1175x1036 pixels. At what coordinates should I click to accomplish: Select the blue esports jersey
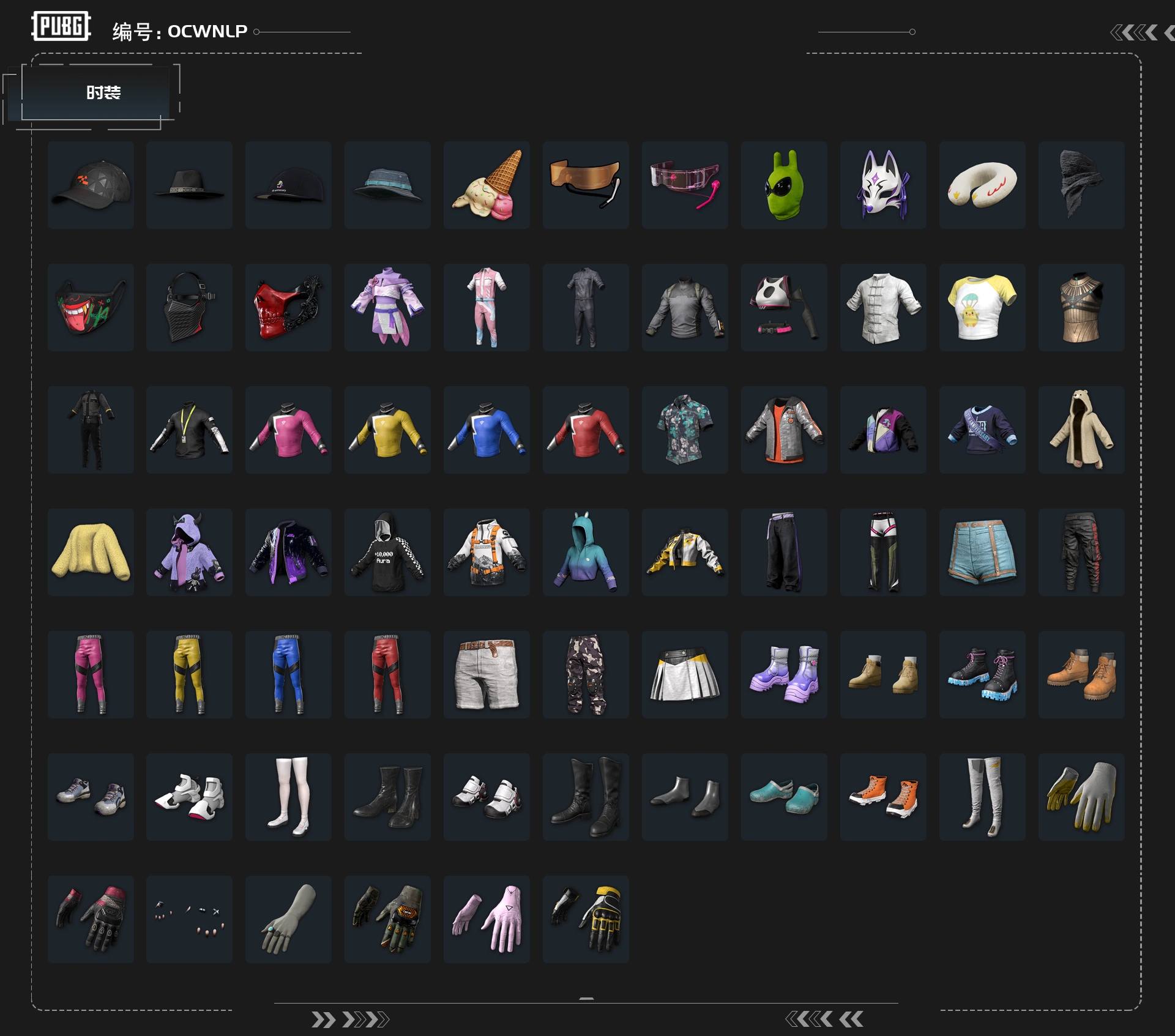(487, 430)
